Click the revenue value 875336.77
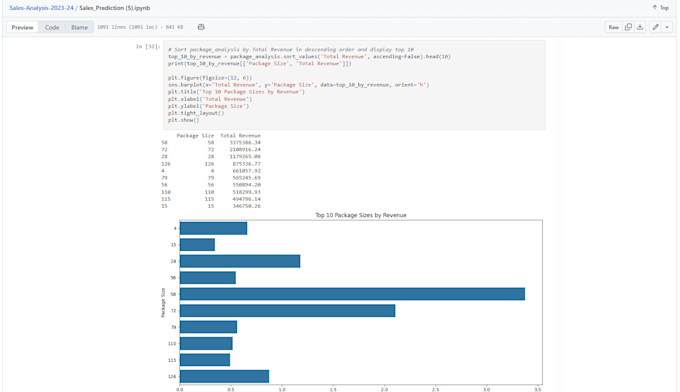This screenshot has height=392, width=680. (247, 164)
